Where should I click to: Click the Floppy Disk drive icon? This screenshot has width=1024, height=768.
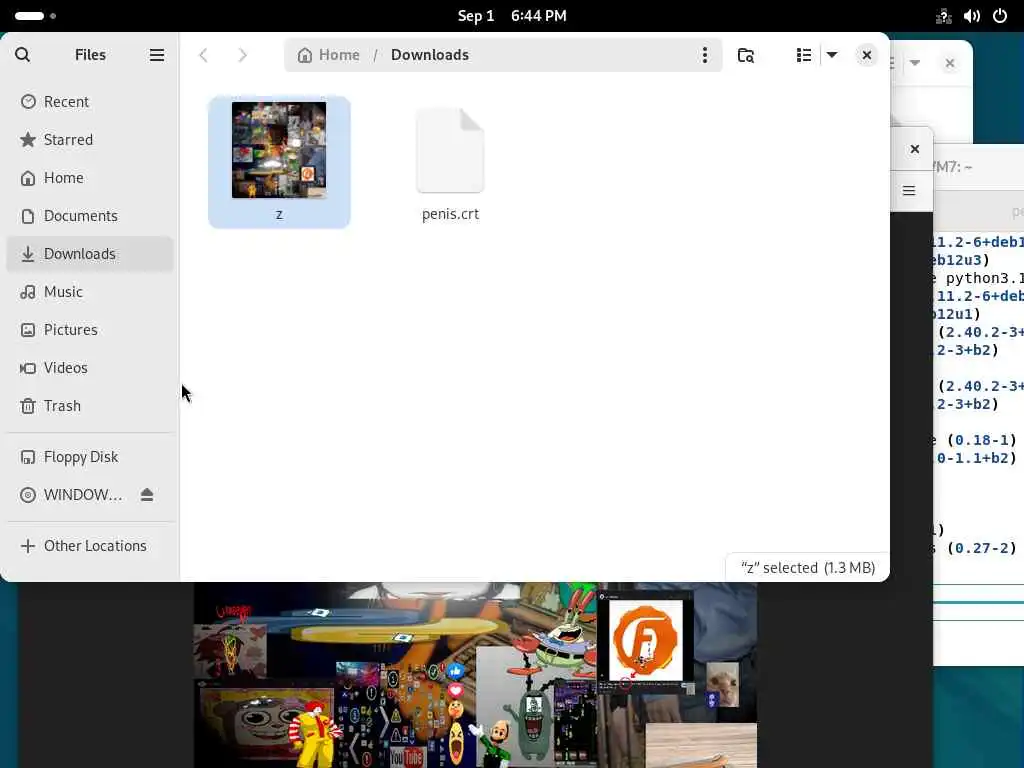tap(28, 456)
